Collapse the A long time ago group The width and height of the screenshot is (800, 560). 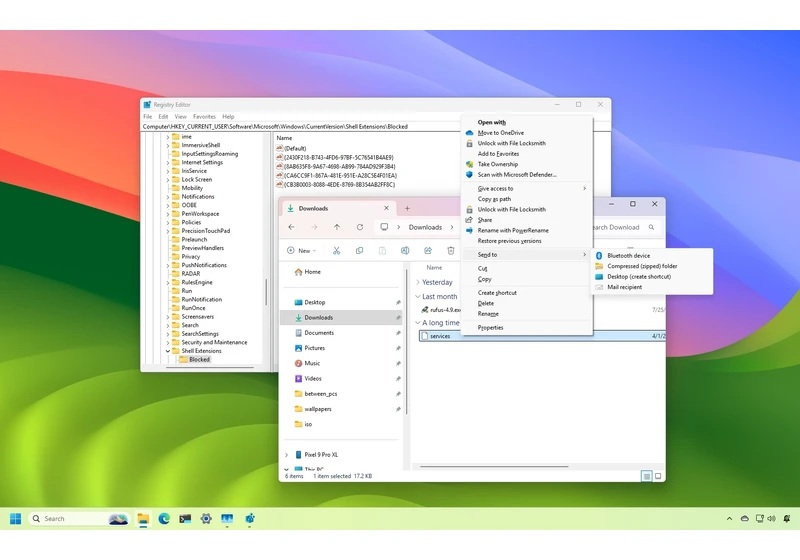tap(418, 323)
